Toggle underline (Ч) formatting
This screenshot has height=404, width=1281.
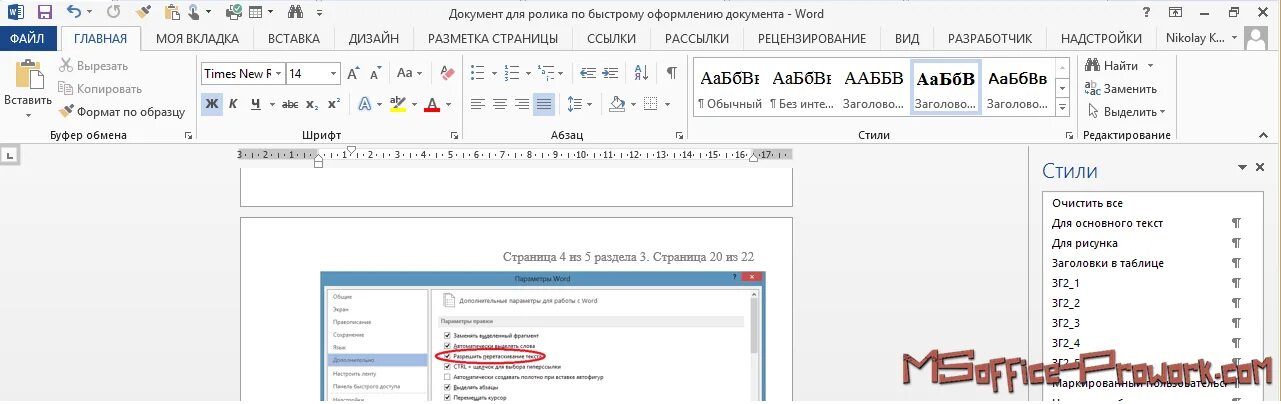click(x=256, y=104)
